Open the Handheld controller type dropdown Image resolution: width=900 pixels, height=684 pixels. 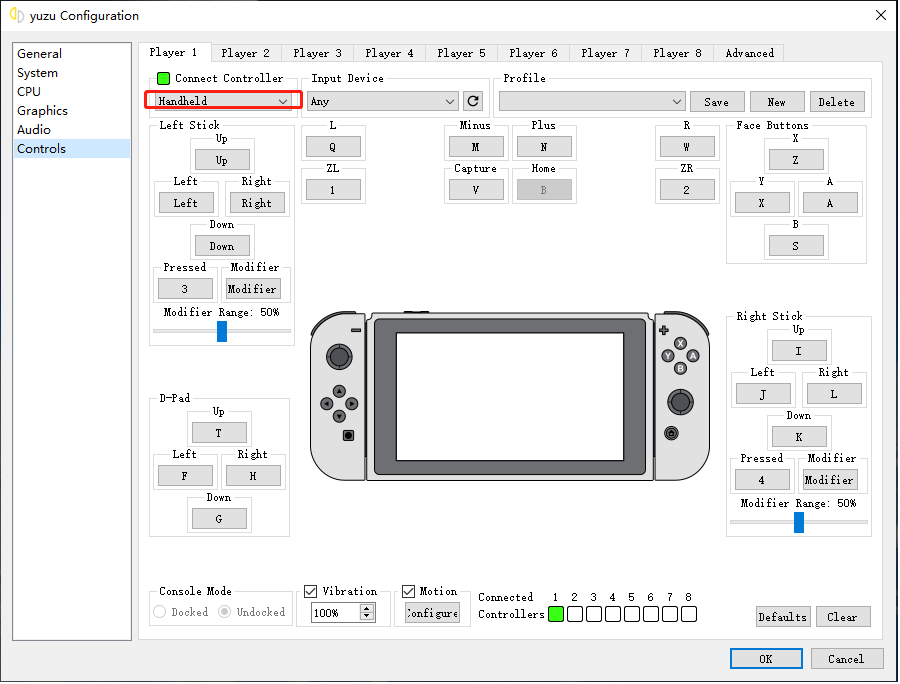(223, 101)
